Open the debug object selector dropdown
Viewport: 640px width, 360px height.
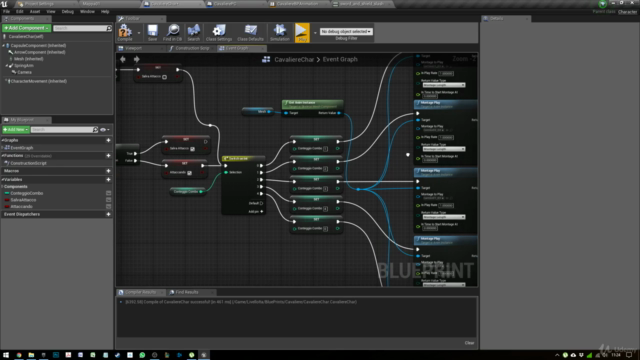pyautogui.click(x=346, y=31)
